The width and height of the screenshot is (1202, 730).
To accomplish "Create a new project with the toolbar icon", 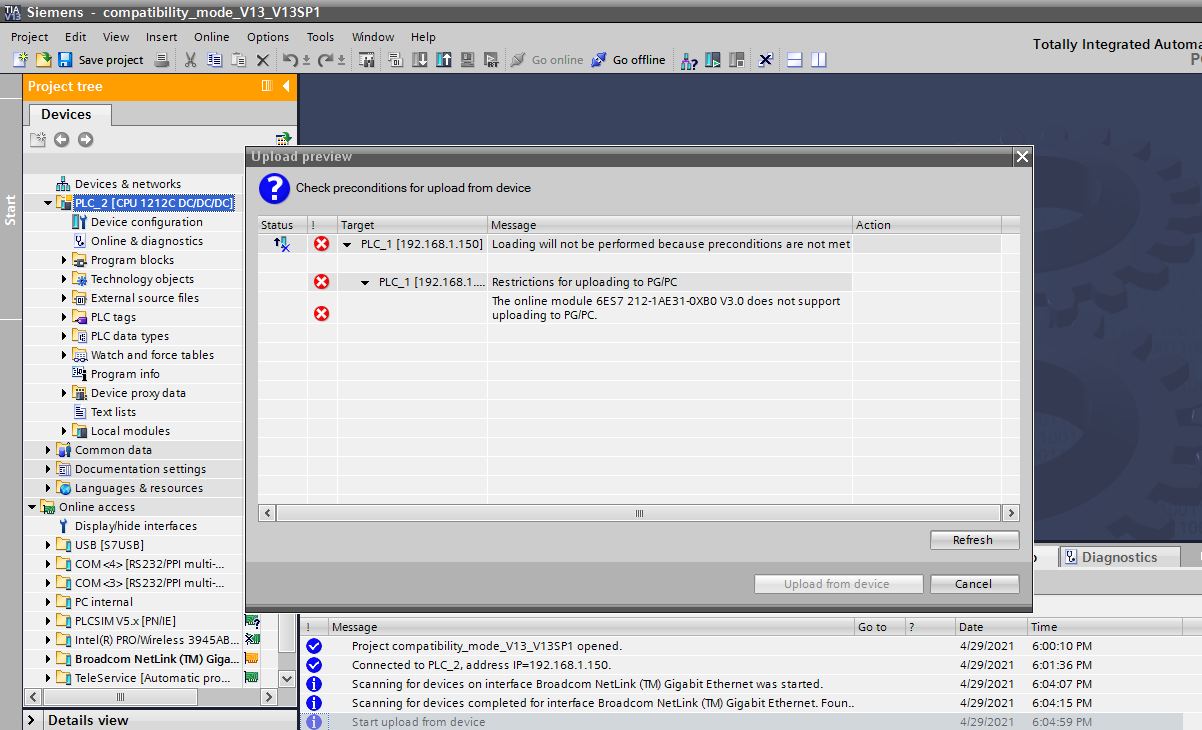I will click(20, 60).
